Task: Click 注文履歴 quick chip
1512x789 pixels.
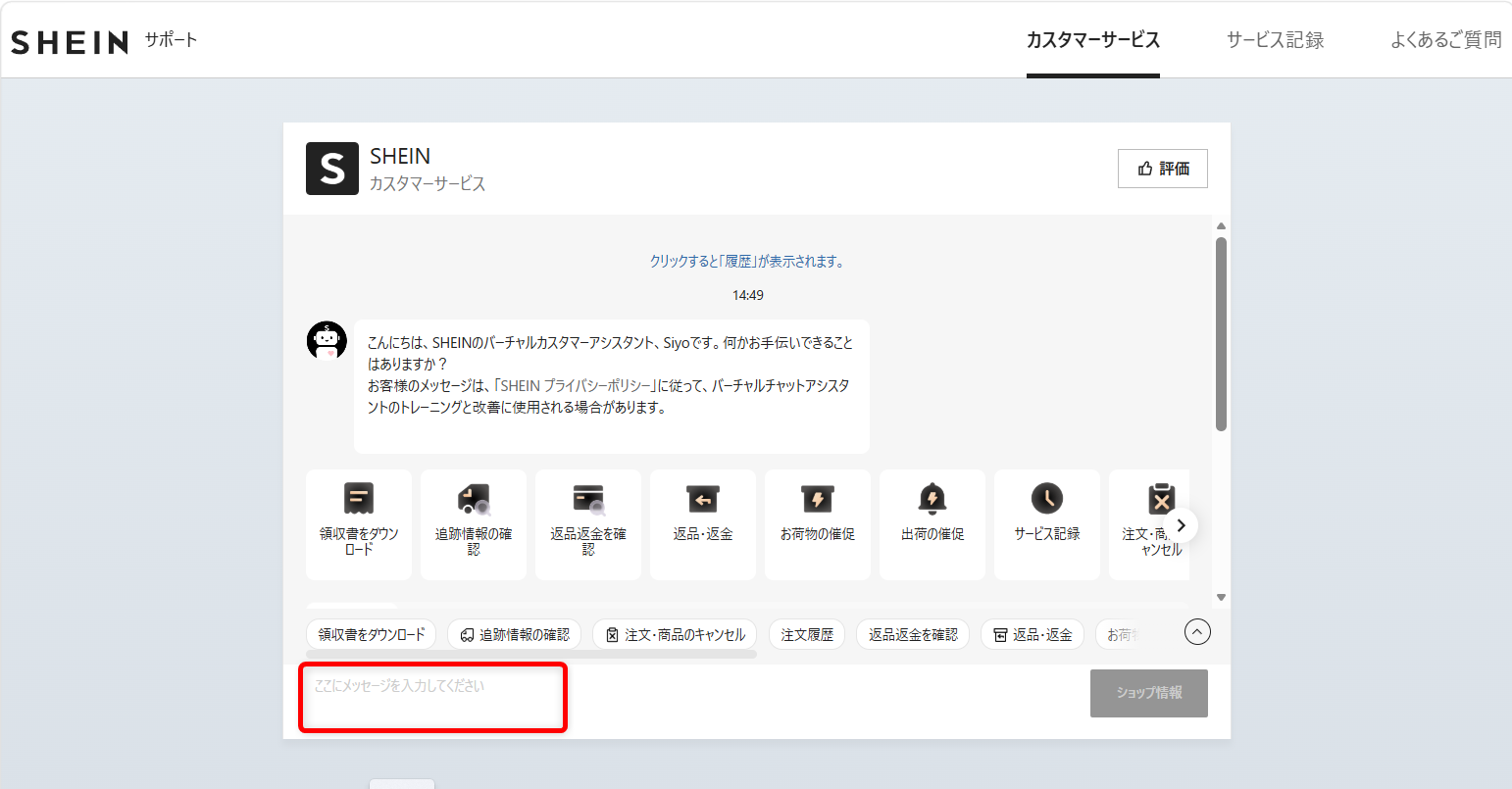Action: point(807,634)
